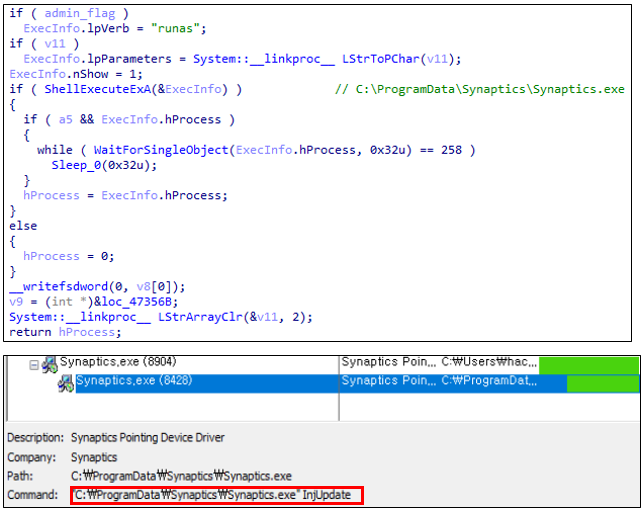Collapse the Synaptics.exe (8904) process tree
Viewport: 644px width, 512px height.
[34, 365]
